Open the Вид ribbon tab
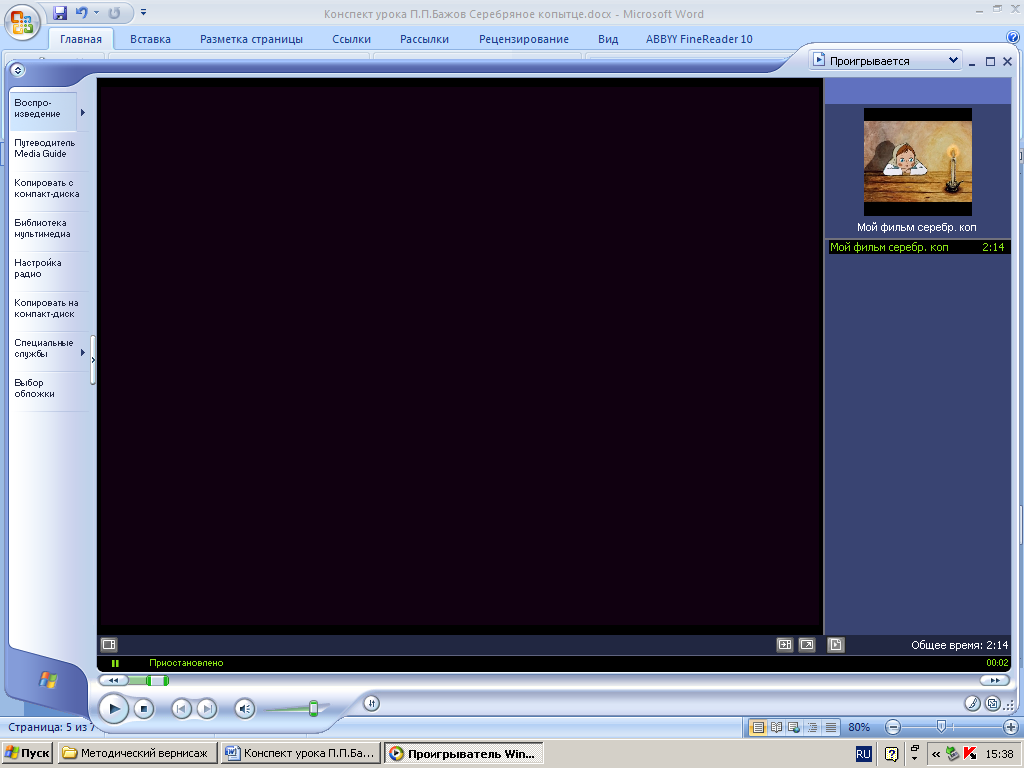1024x768 pixels. (x=608, y=39)
